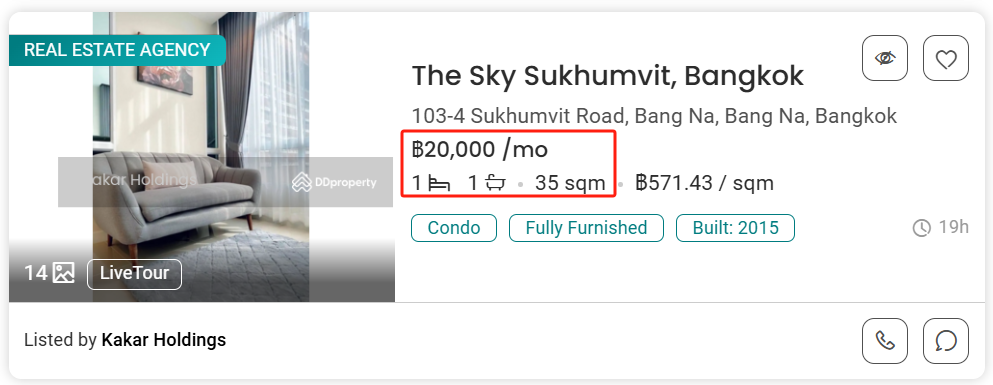Click the bathroom count bathtub icon
993x385 pixels.
(495, 184)
